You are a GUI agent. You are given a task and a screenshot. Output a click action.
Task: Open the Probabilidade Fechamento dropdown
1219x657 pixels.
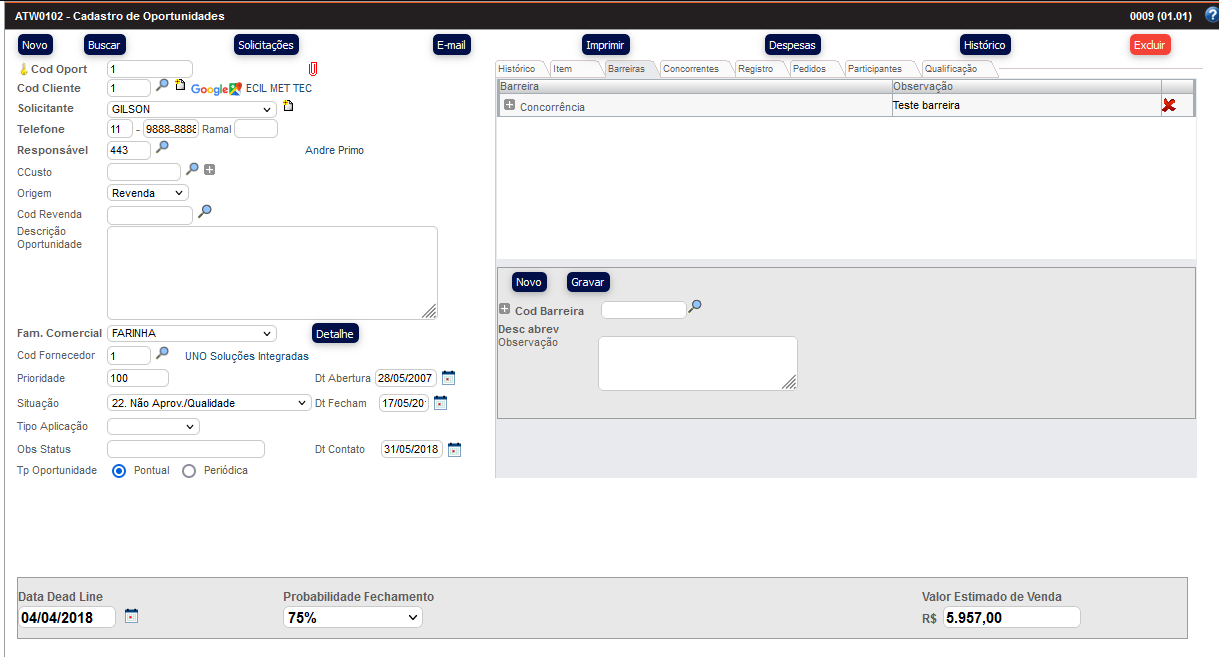click(352, 618)
